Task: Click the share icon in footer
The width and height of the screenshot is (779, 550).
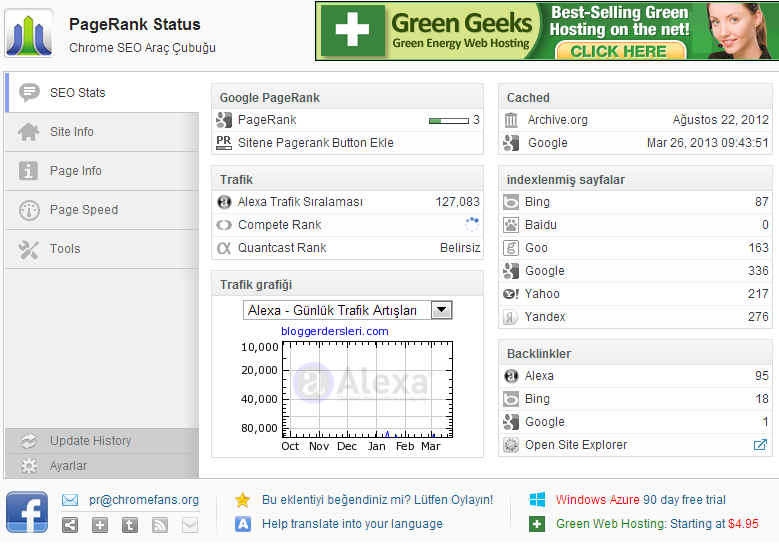Action: (70, 525)
